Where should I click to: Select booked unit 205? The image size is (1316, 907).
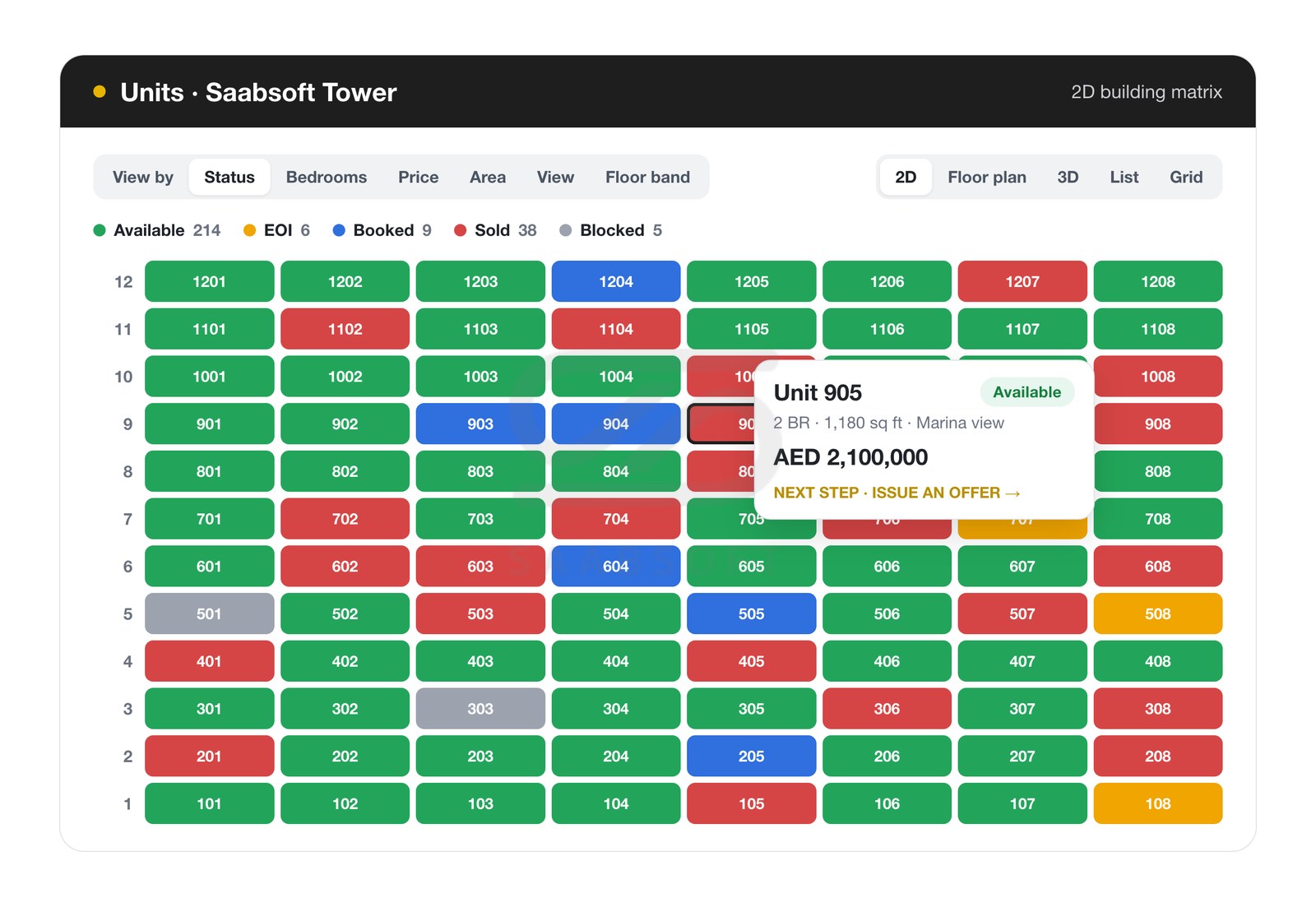(751, 756)
